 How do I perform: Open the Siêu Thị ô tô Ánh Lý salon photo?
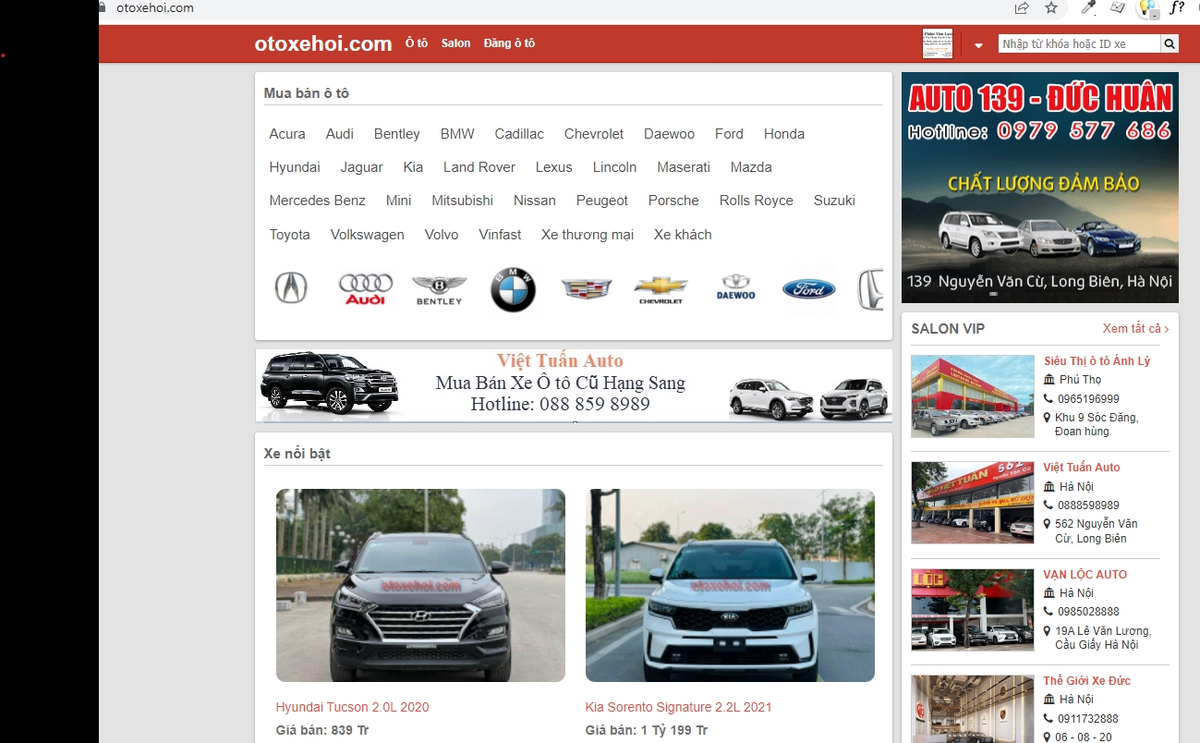972,396
